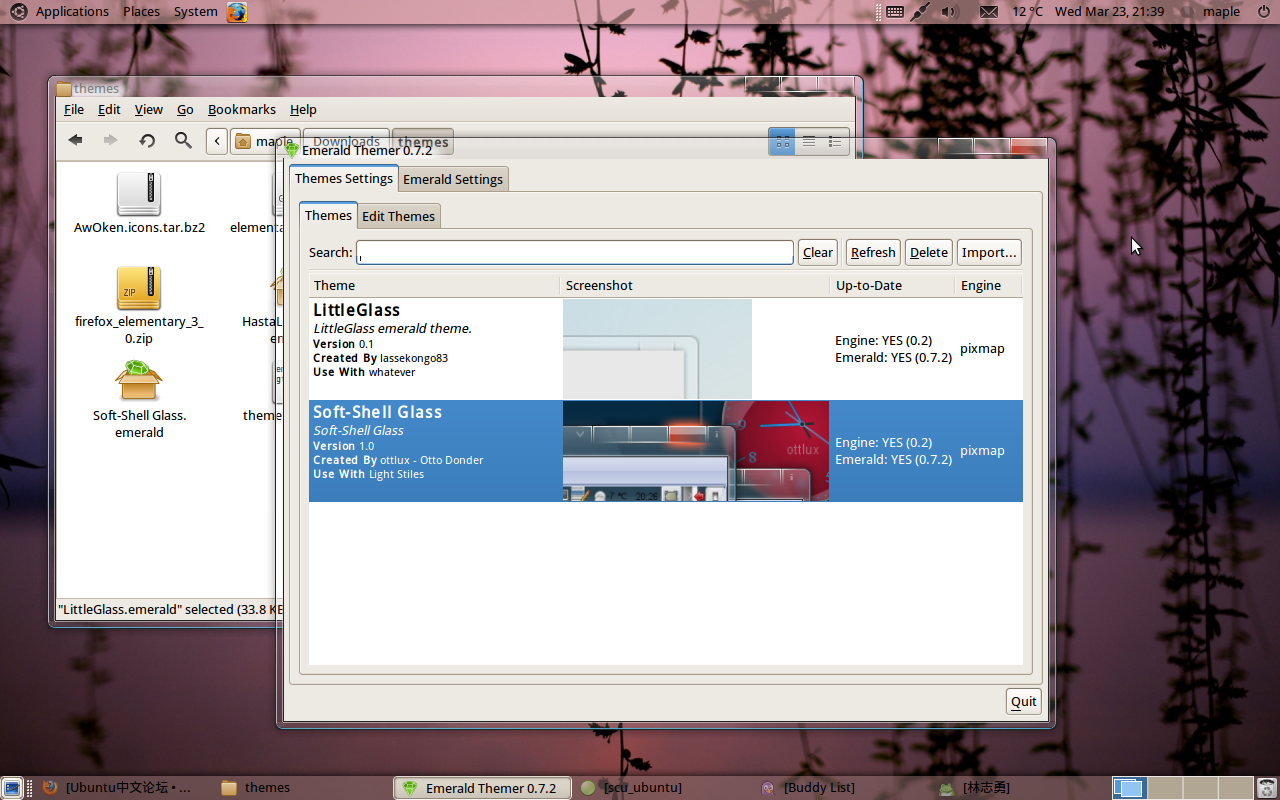Open the Edit Themes tab
The image size is (1280, 800).
pyautogui.click(x=398, y=217)
